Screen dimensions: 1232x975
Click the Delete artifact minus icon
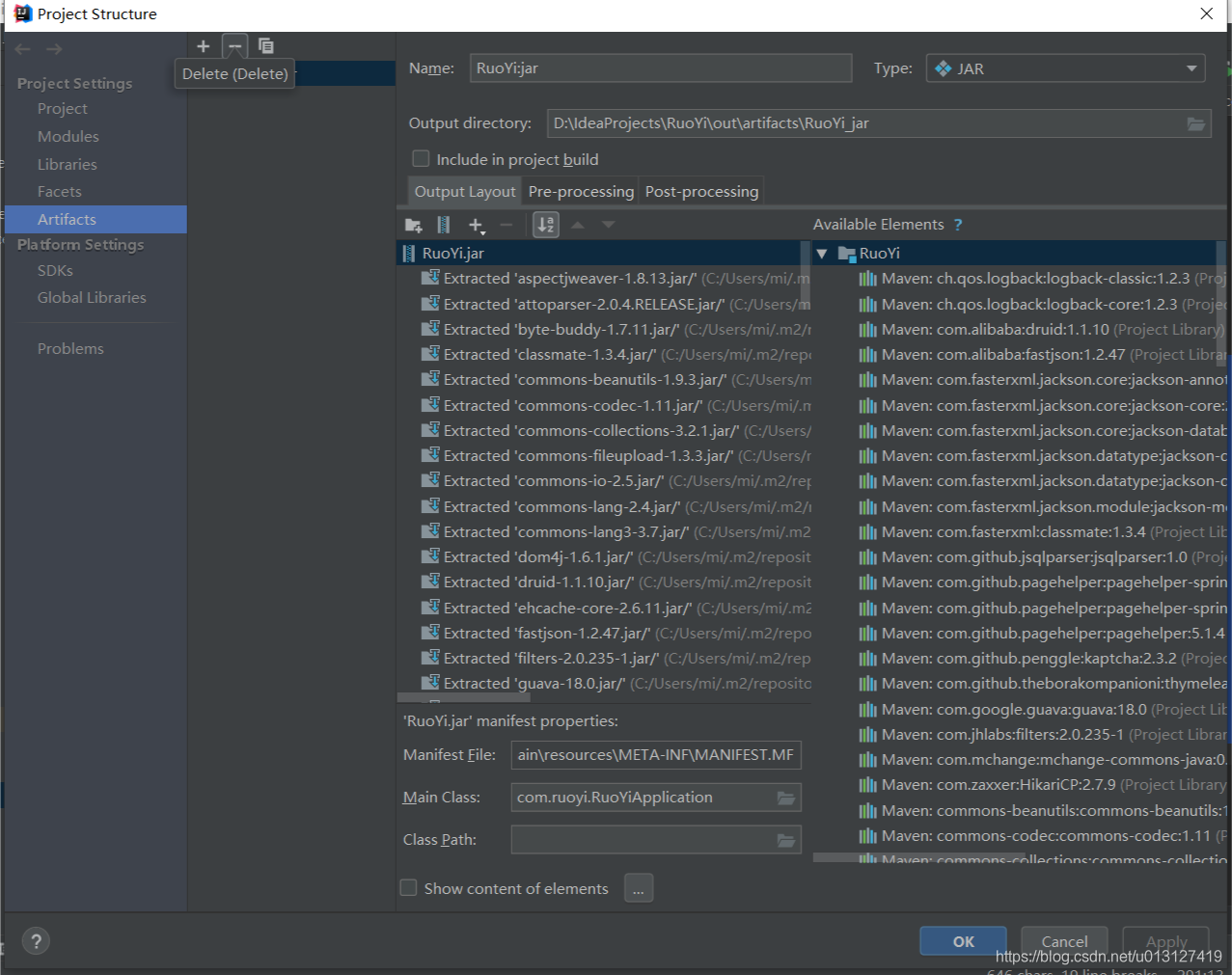pos(234,46)
